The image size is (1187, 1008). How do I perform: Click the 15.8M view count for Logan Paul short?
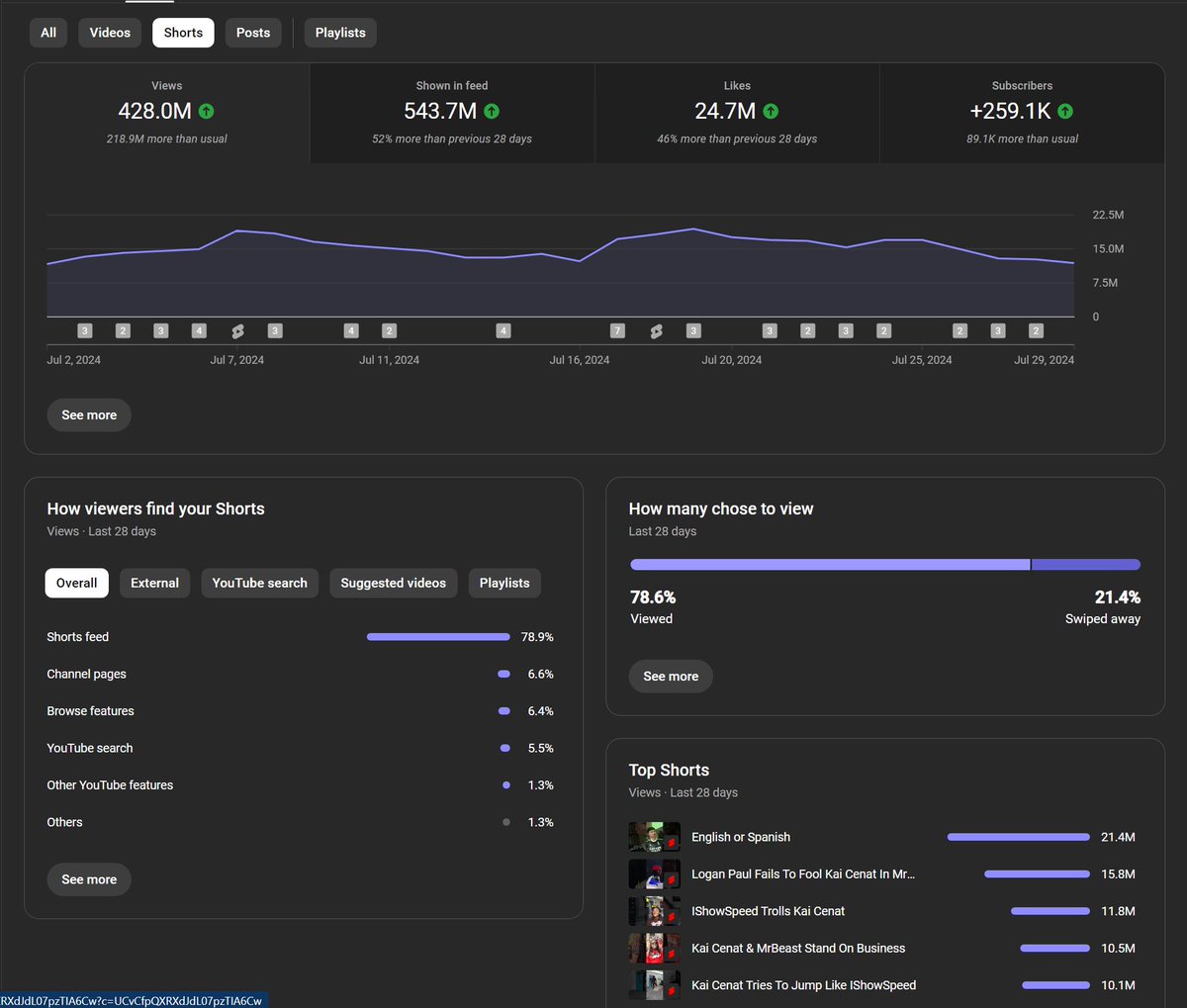click(1118, 874)
